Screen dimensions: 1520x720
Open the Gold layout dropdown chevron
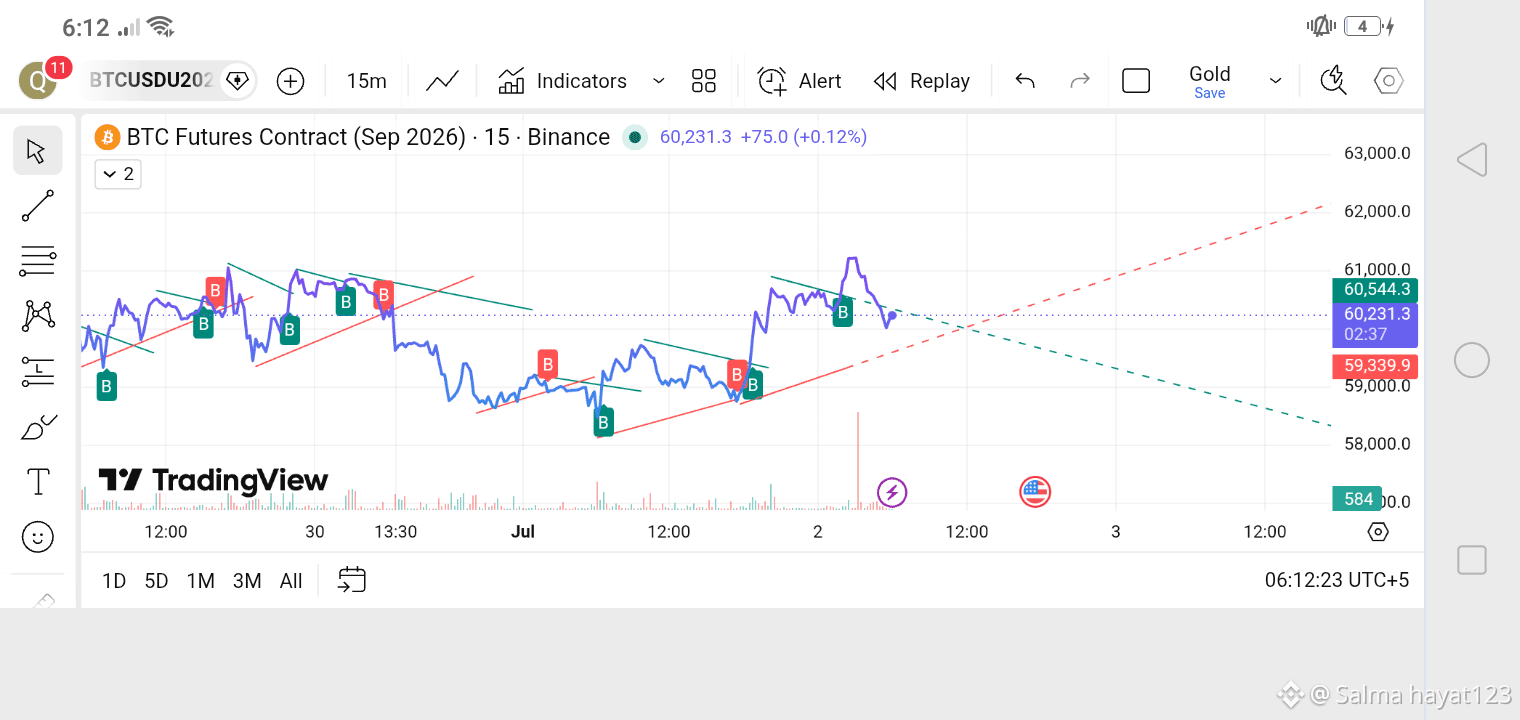pyautogui.click(x=1275, y=81)
